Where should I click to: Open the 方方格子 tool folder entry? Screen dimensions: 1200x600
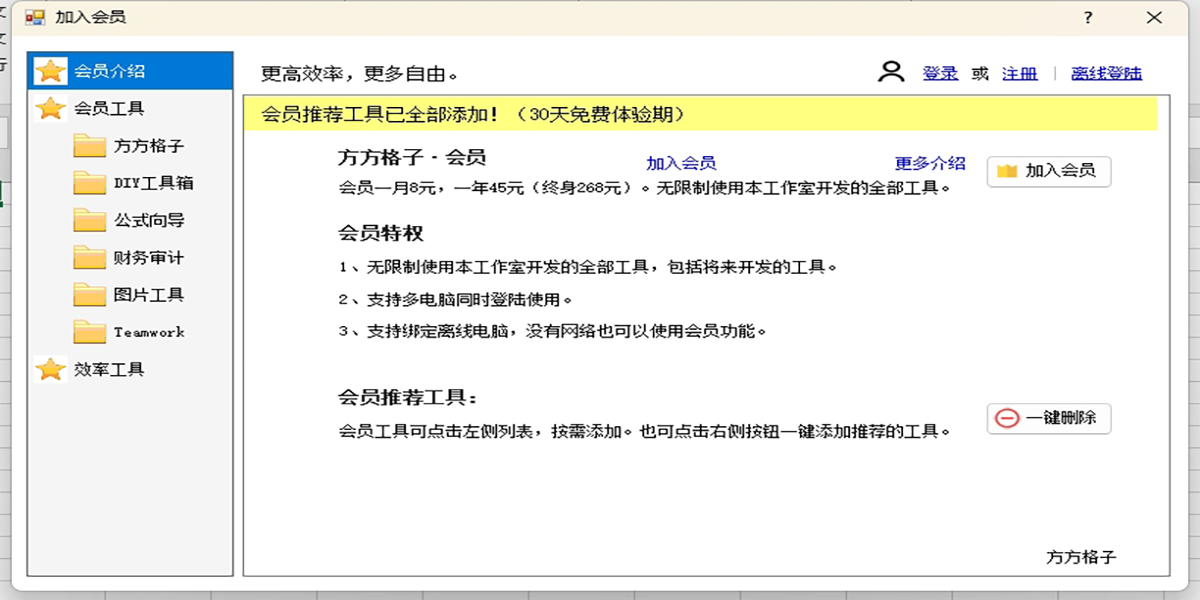[x=149, y=146]
